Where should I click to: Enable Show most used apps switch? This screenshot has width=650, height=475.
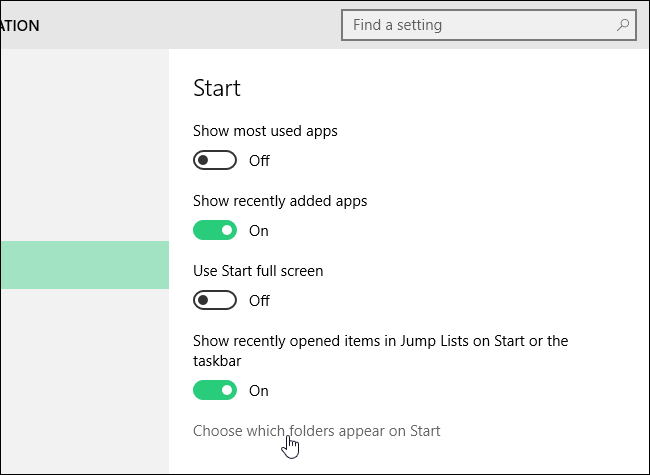tap(215, 160)
